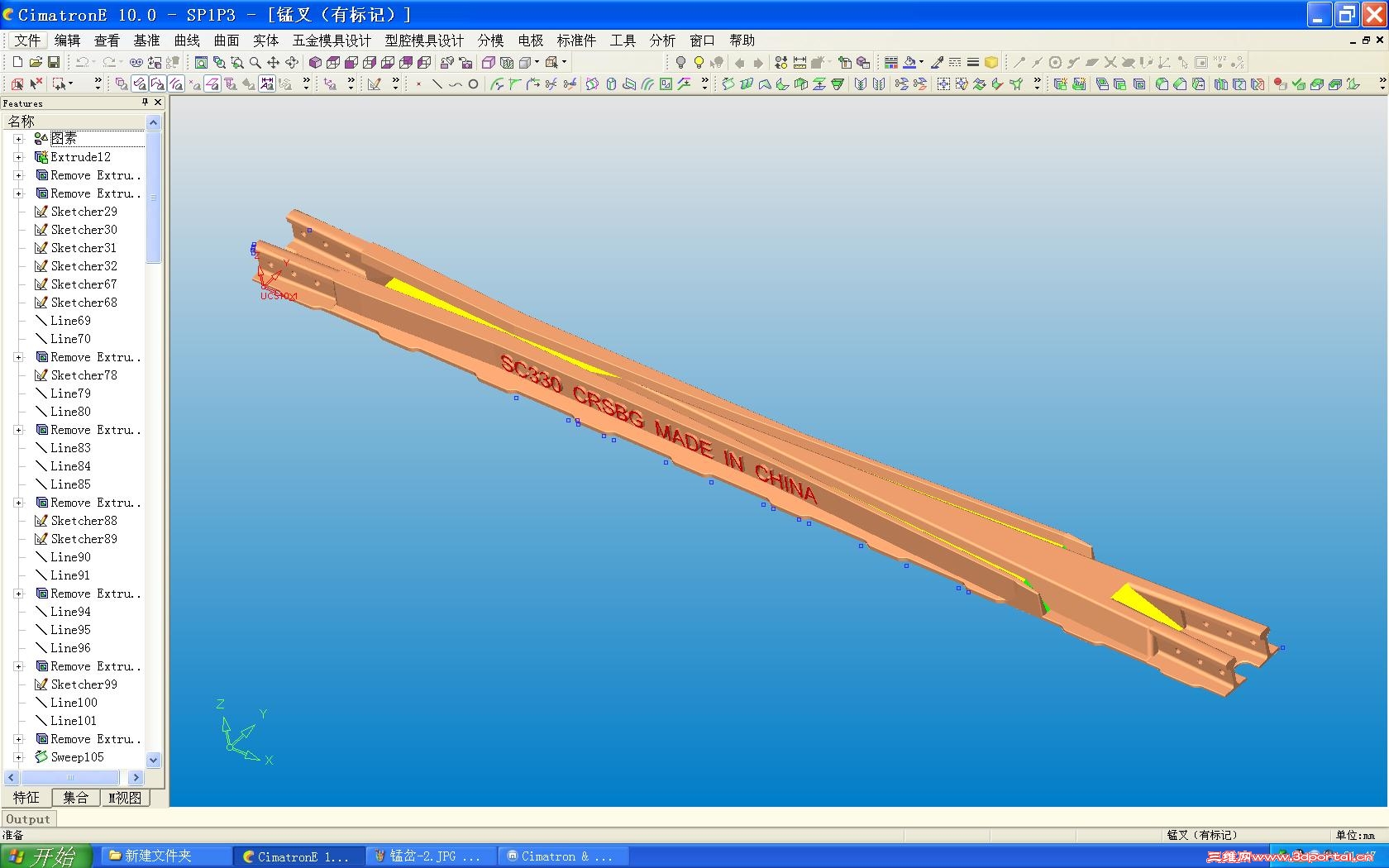The image size is (1389, 868).
Task: Select the eyedropper pick attributes tool
Action: (x=937, y=62)
